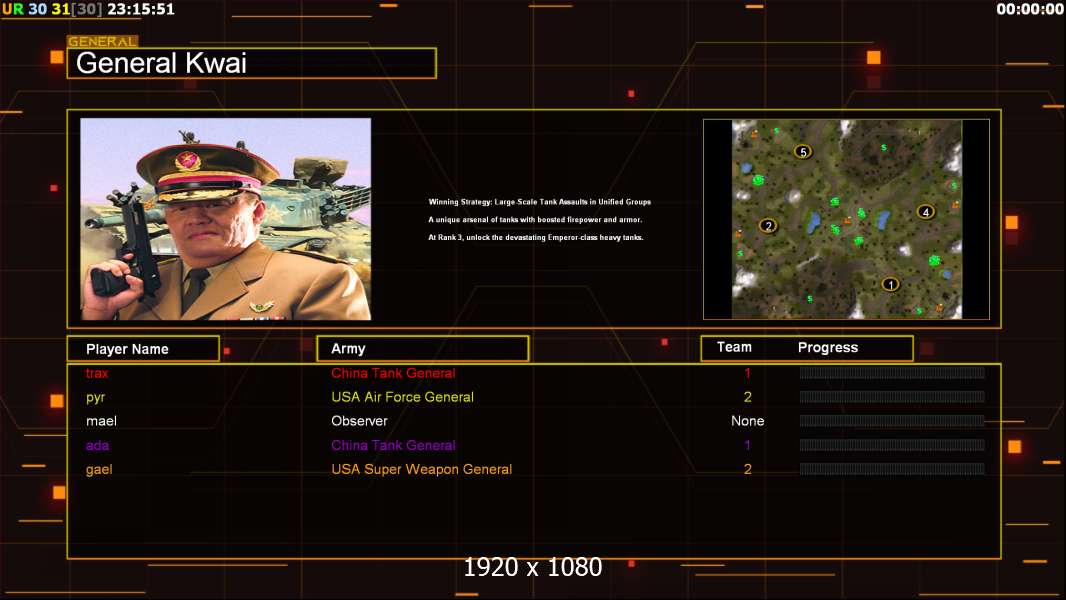Image resolution: width=1066 pixels, height=600 pixels.
Task: Click the Progress column header label
Action: coord(827,347)
